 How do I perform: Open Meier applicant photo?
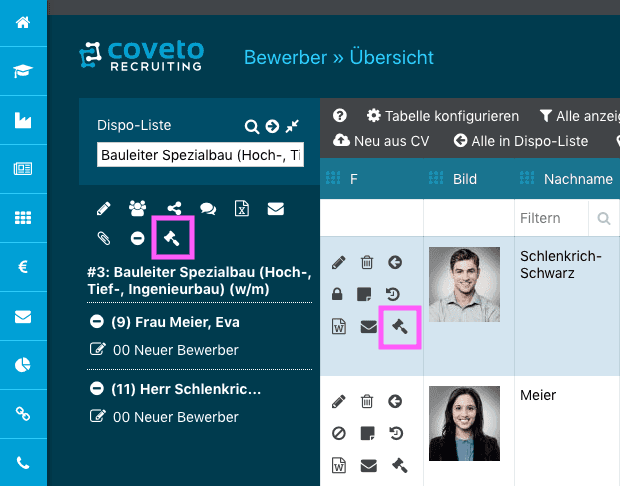[464, 424]
